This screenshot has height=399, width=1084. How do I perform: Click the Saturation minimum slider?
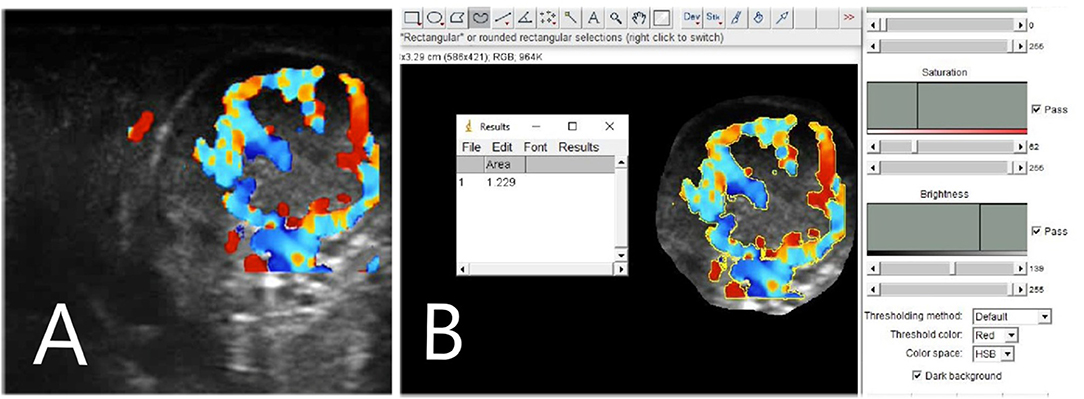tap(948, 147)
